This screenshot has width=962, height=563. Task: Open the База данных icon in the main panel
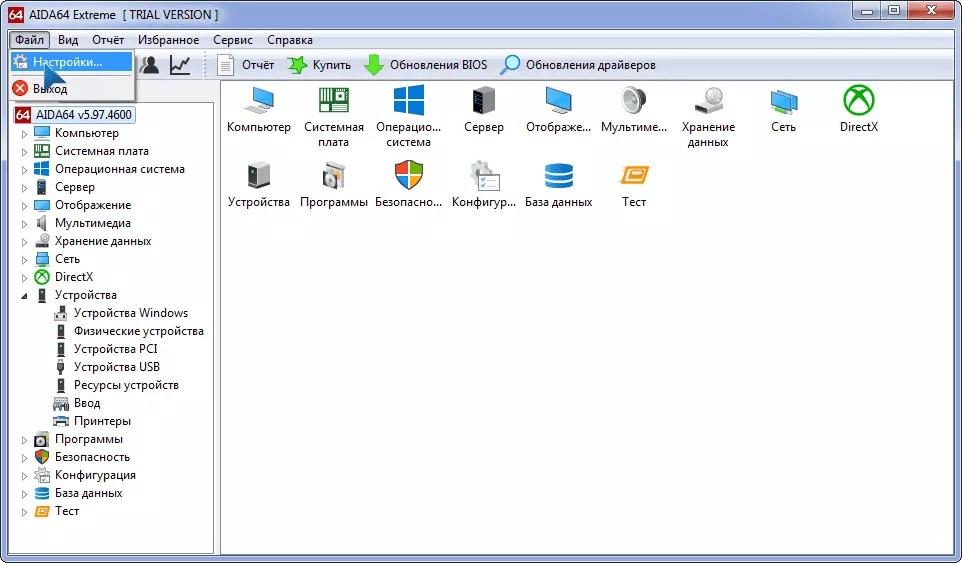click(558, 184)
